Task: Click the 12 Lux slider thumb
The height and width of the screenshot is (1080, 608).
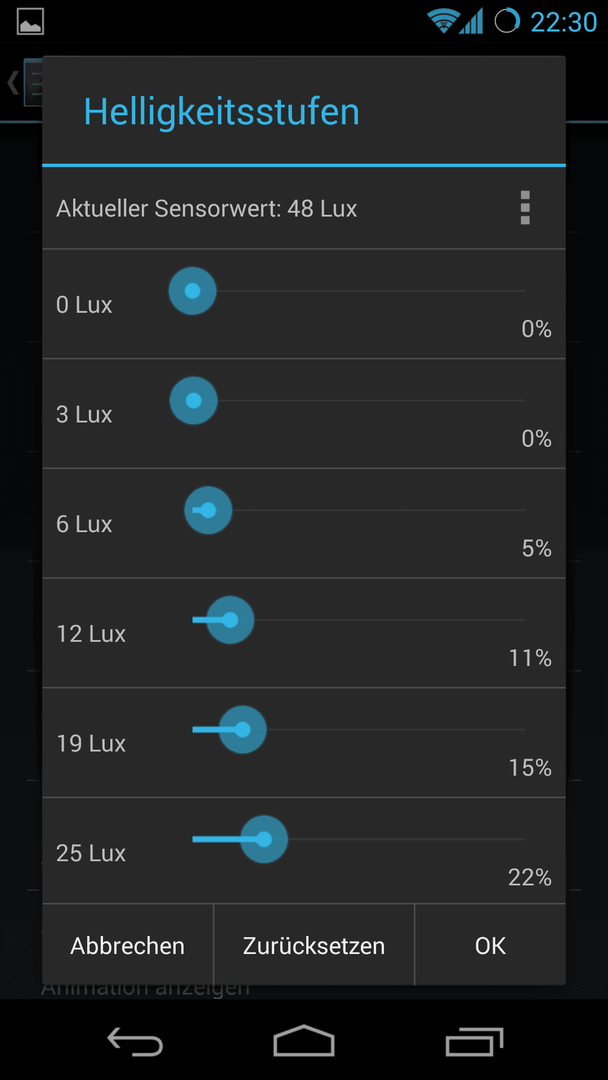Action: point(230,620)
